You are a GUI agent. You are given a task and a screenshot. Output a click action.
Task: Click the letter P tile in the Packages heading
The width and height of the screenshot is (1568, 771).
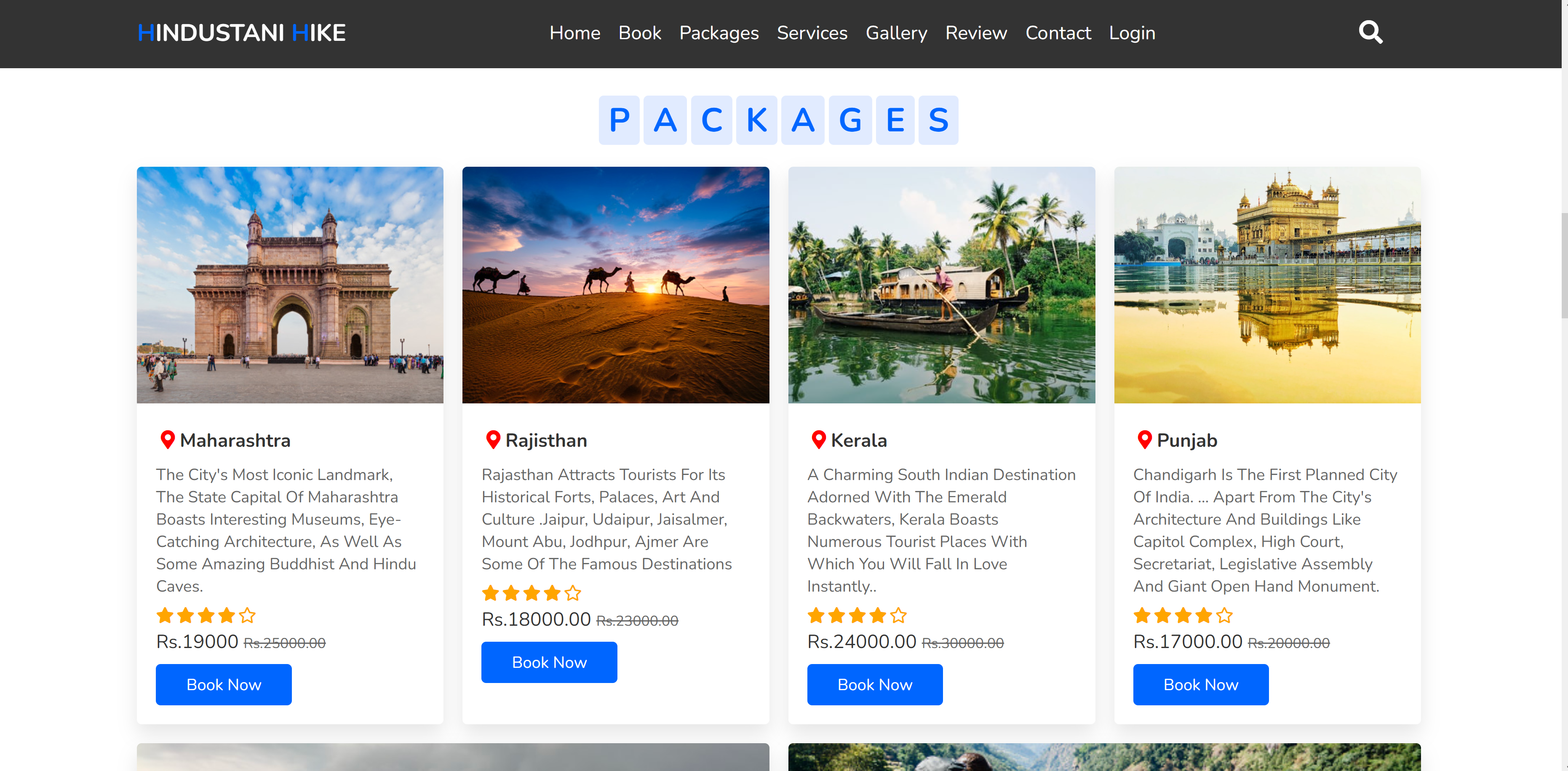(x=619, y=120)
